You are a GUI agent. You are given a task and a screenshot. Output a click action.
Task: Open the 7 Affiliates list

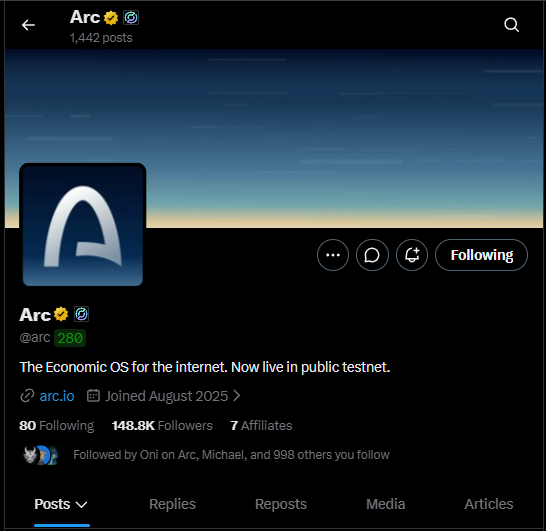tap(261, 425)
